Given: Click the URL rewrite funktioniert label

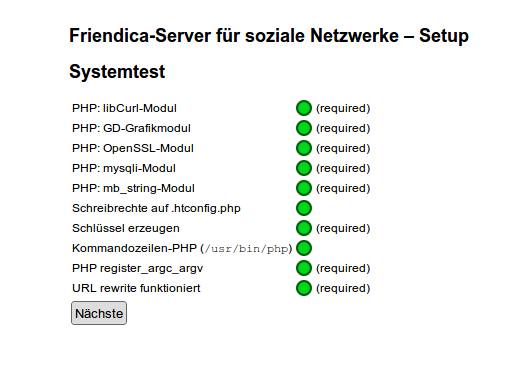Looking at the screenshot, I should 136,288.
